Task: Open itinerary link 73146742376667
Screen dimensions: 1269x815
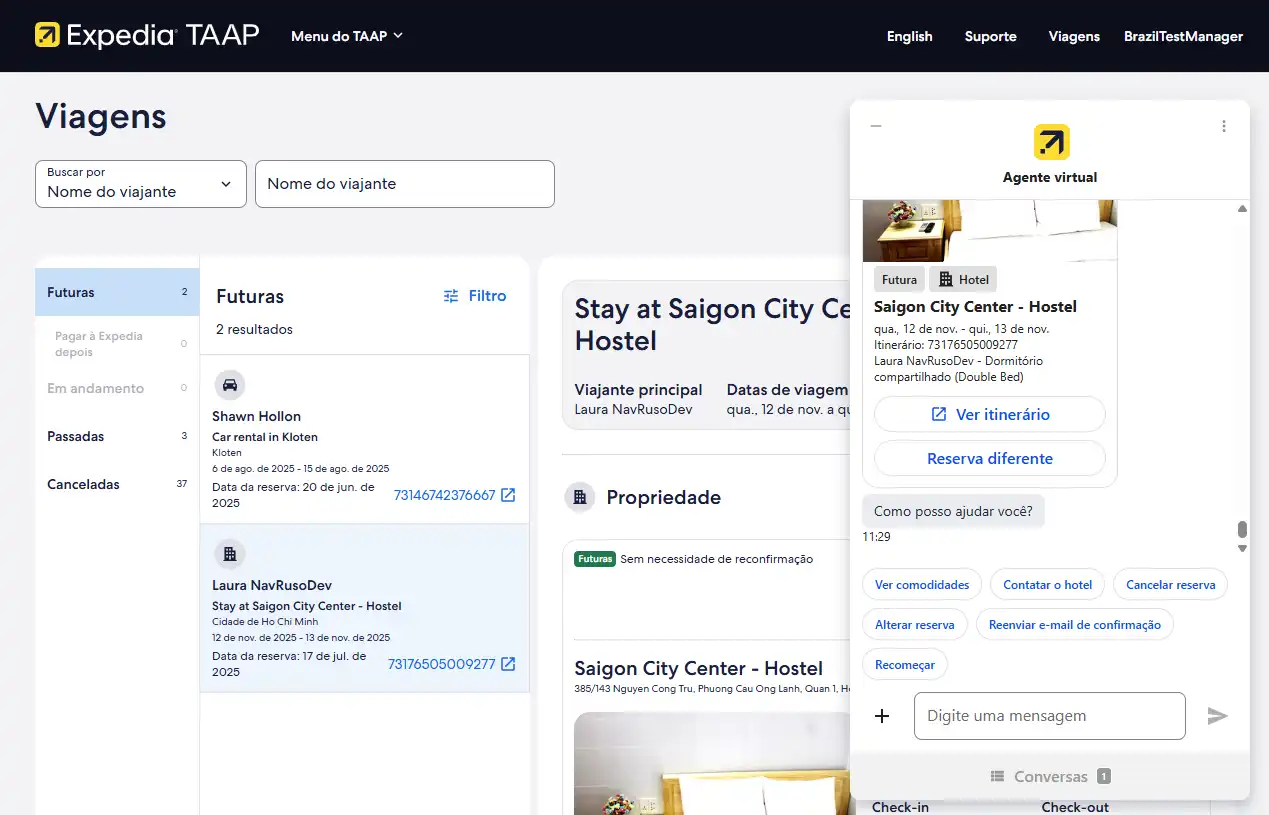Action: pyautogui.click(x=444, y=495)
